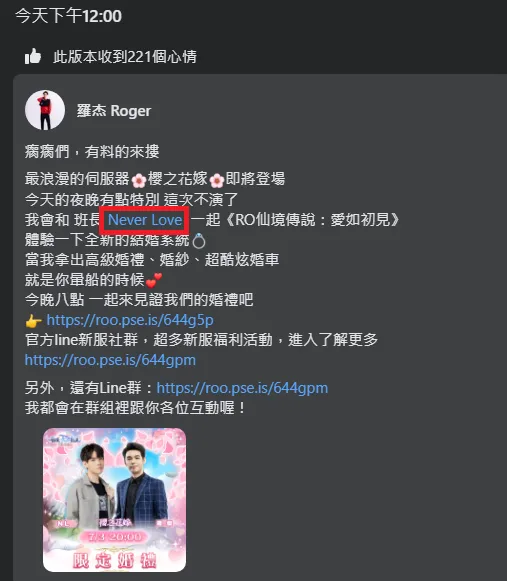Open the Never Love tagged profile link
The width and height of the screenshot is (507, 581).
click(145, 220)
